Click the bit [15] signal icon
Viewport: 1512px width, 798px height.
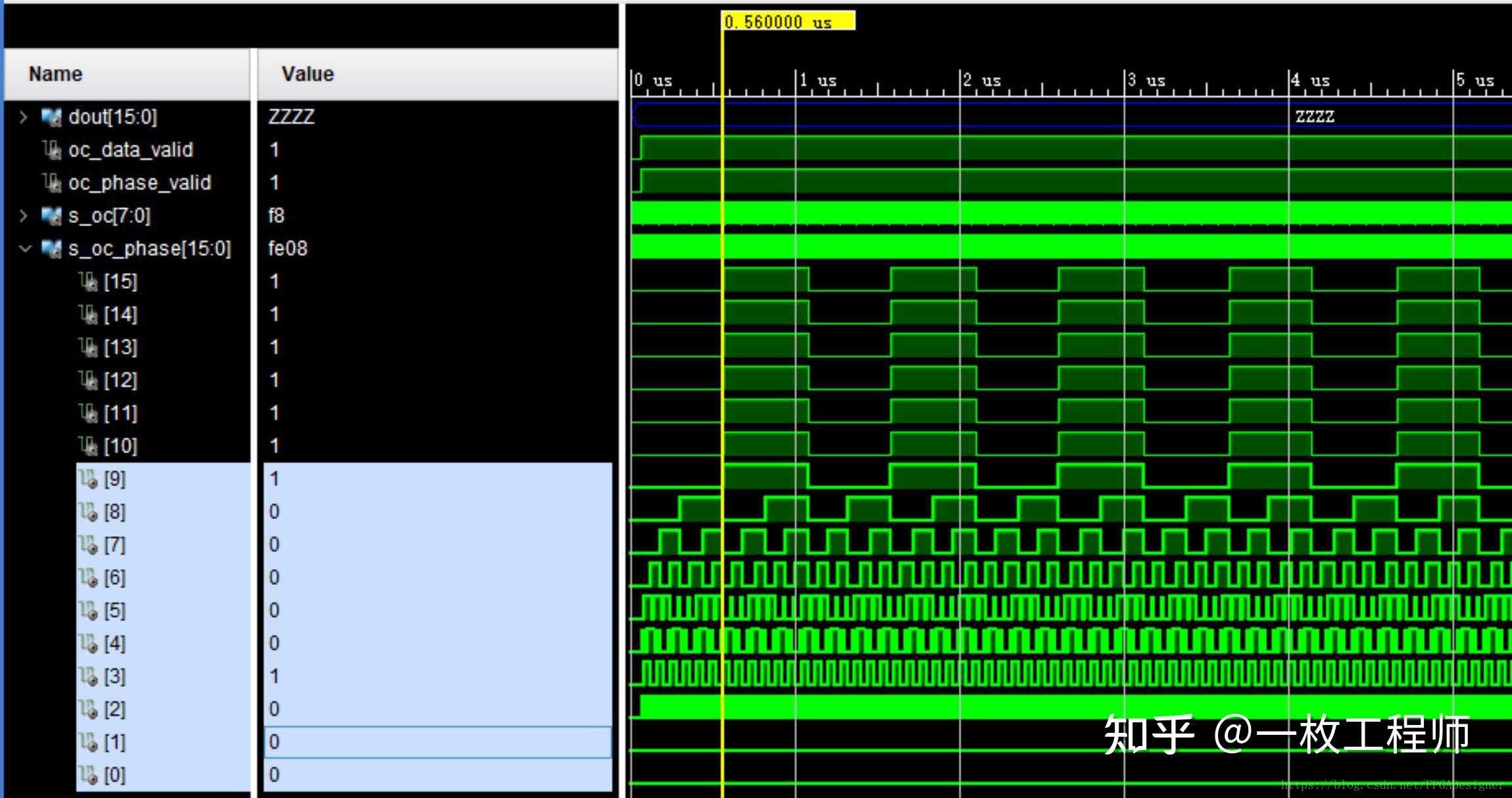click(88, 282)
